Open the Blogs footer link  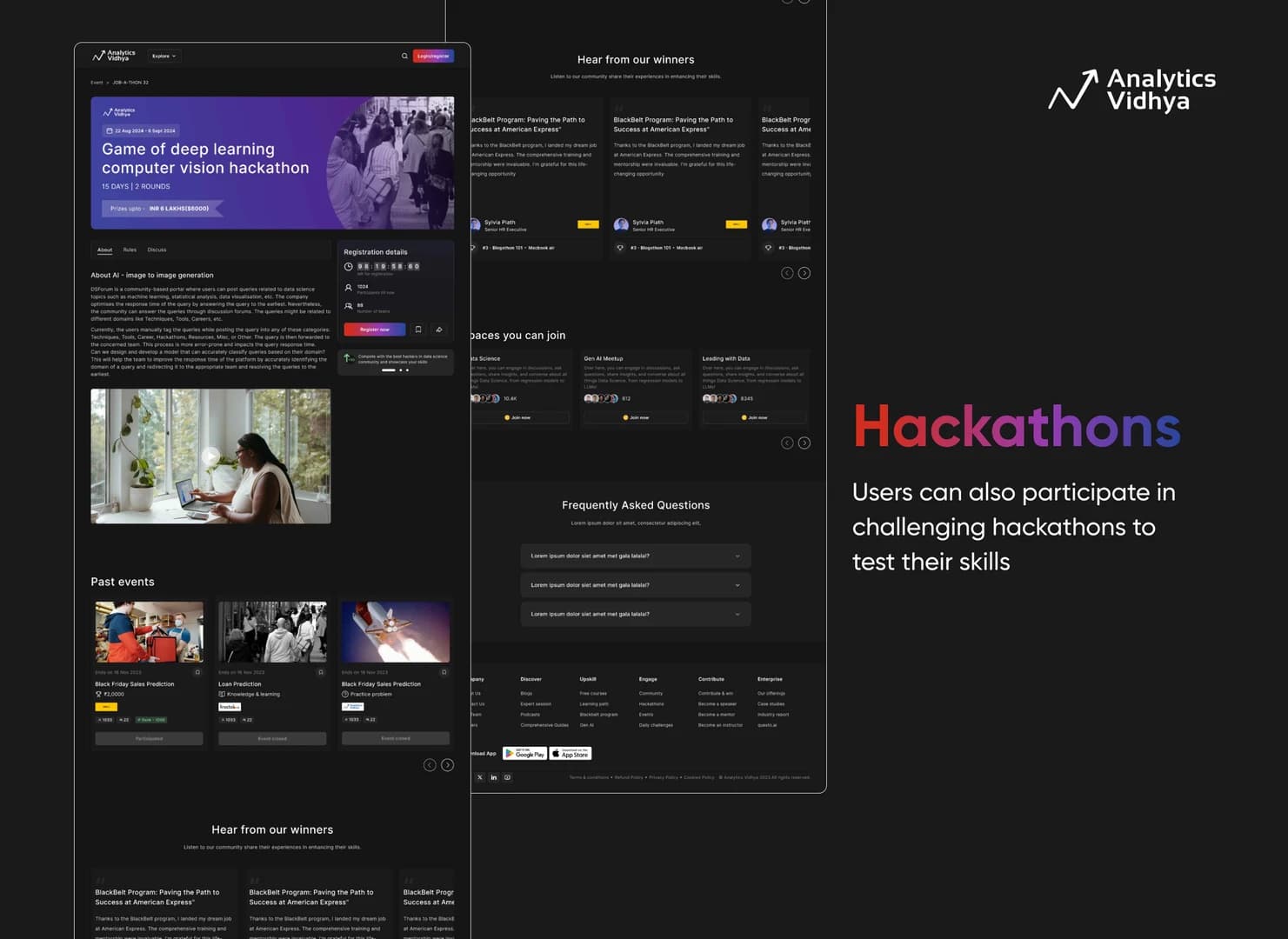[526, 693]
